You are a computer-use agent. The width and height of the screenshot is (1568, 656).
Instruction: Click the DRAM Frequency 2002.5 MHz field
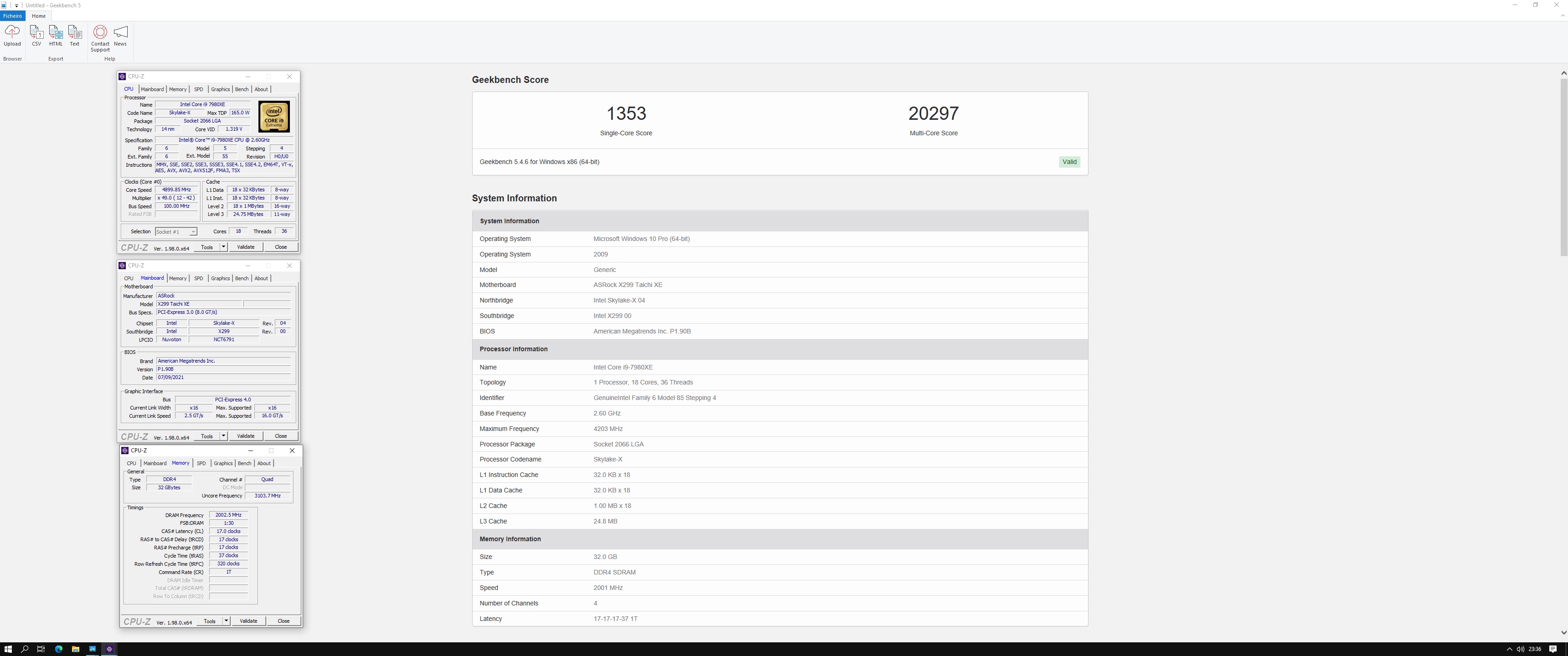[228, 515]
